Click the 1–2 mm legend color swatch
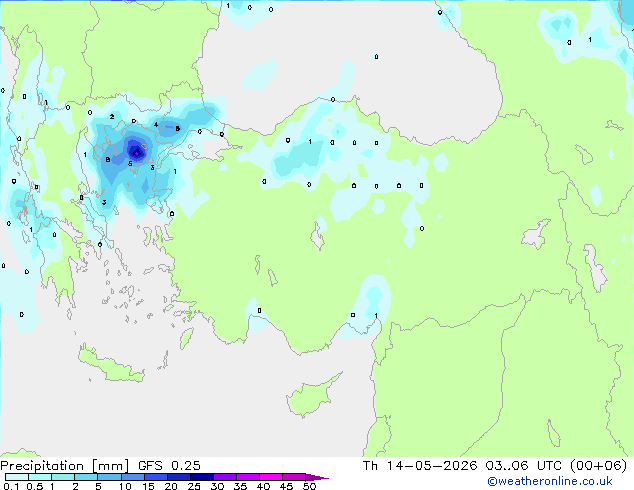The image size is (634, 490). (63, 477)
